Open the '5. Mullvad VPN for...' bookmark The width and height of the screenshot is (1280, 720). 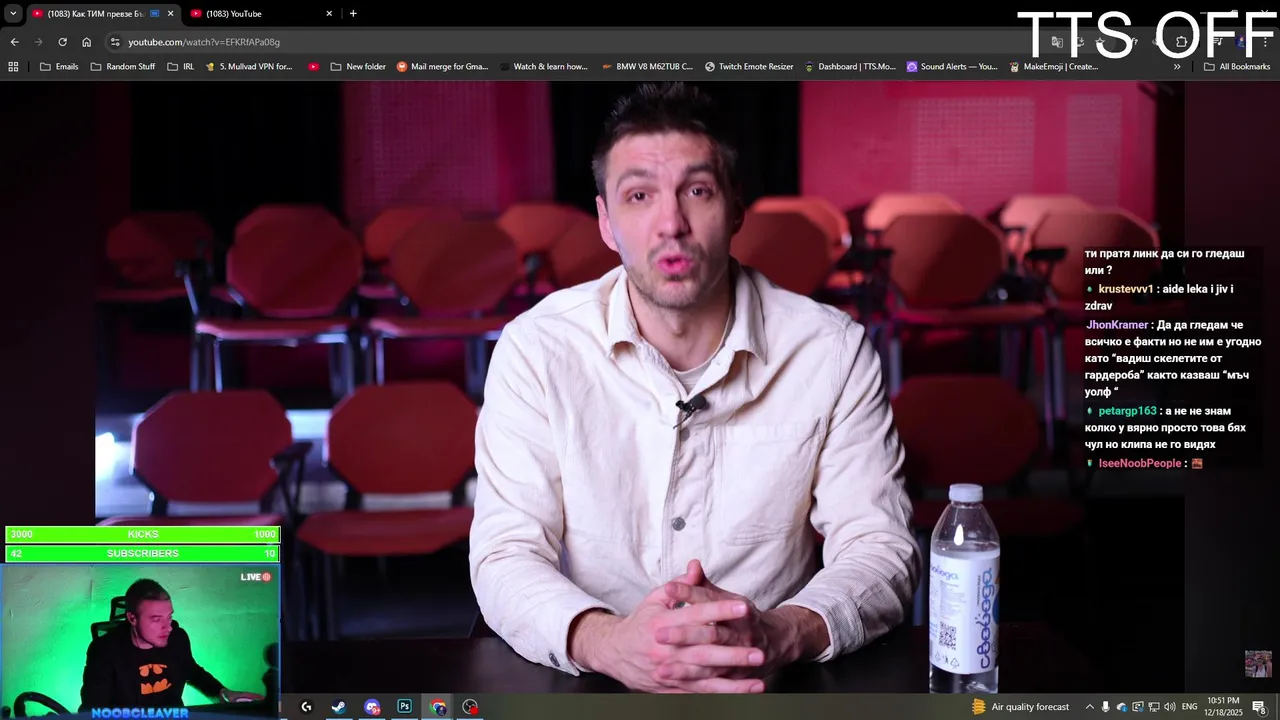pyautogui.click(x=249, y=67)
